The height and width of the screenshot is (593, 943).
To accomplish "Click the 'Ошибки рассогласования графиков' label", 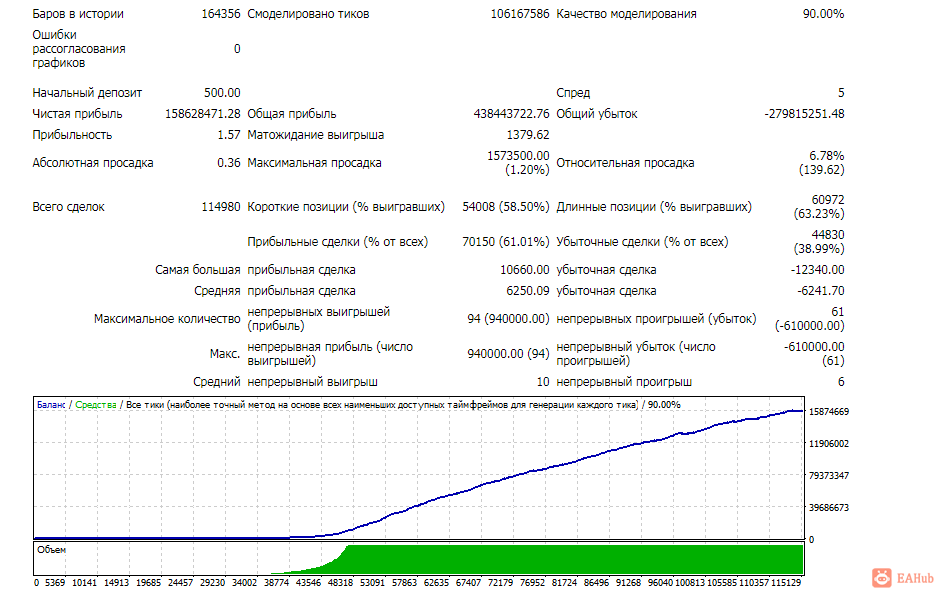I will [x=79, y=49].
